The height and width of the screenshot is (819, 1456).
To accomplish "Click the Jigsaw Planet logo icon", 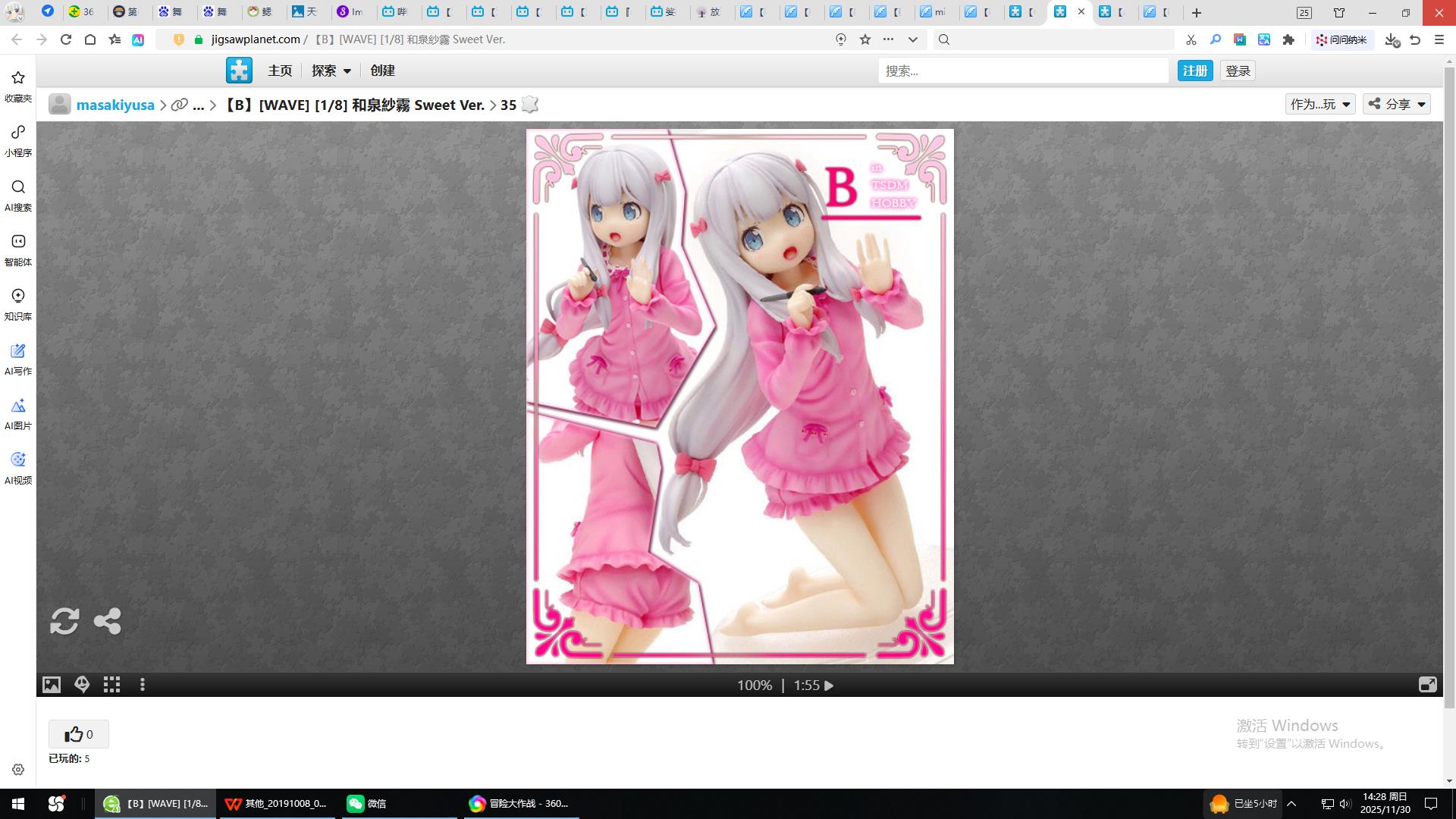I will point(239,71).
